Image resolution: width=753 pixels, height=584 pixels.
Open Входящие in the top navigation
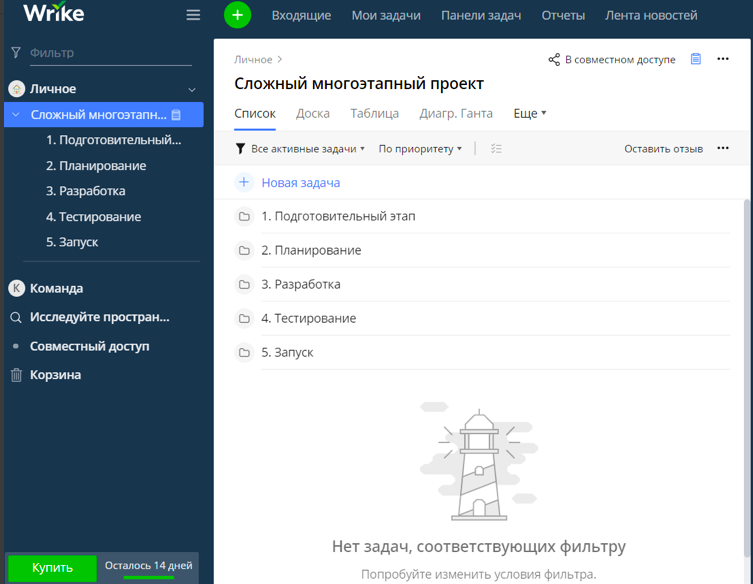[x=301, y=15]
